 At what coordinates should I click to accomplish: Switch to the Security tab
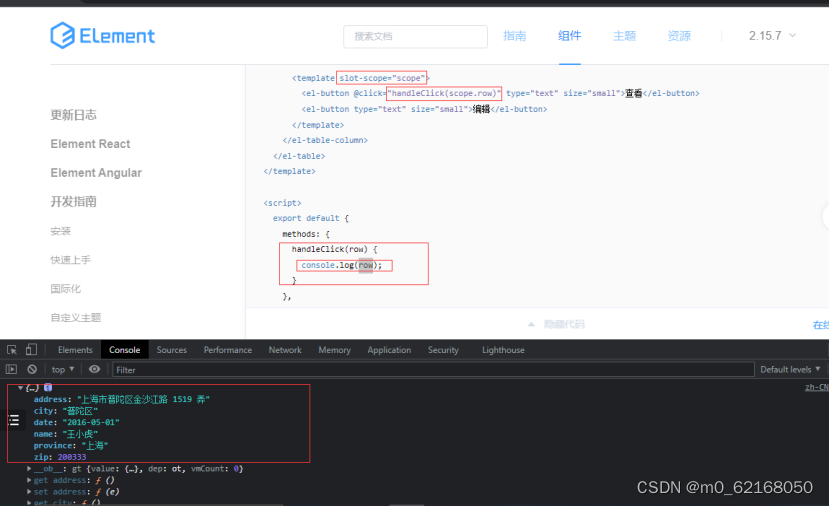tap(443, 350)
